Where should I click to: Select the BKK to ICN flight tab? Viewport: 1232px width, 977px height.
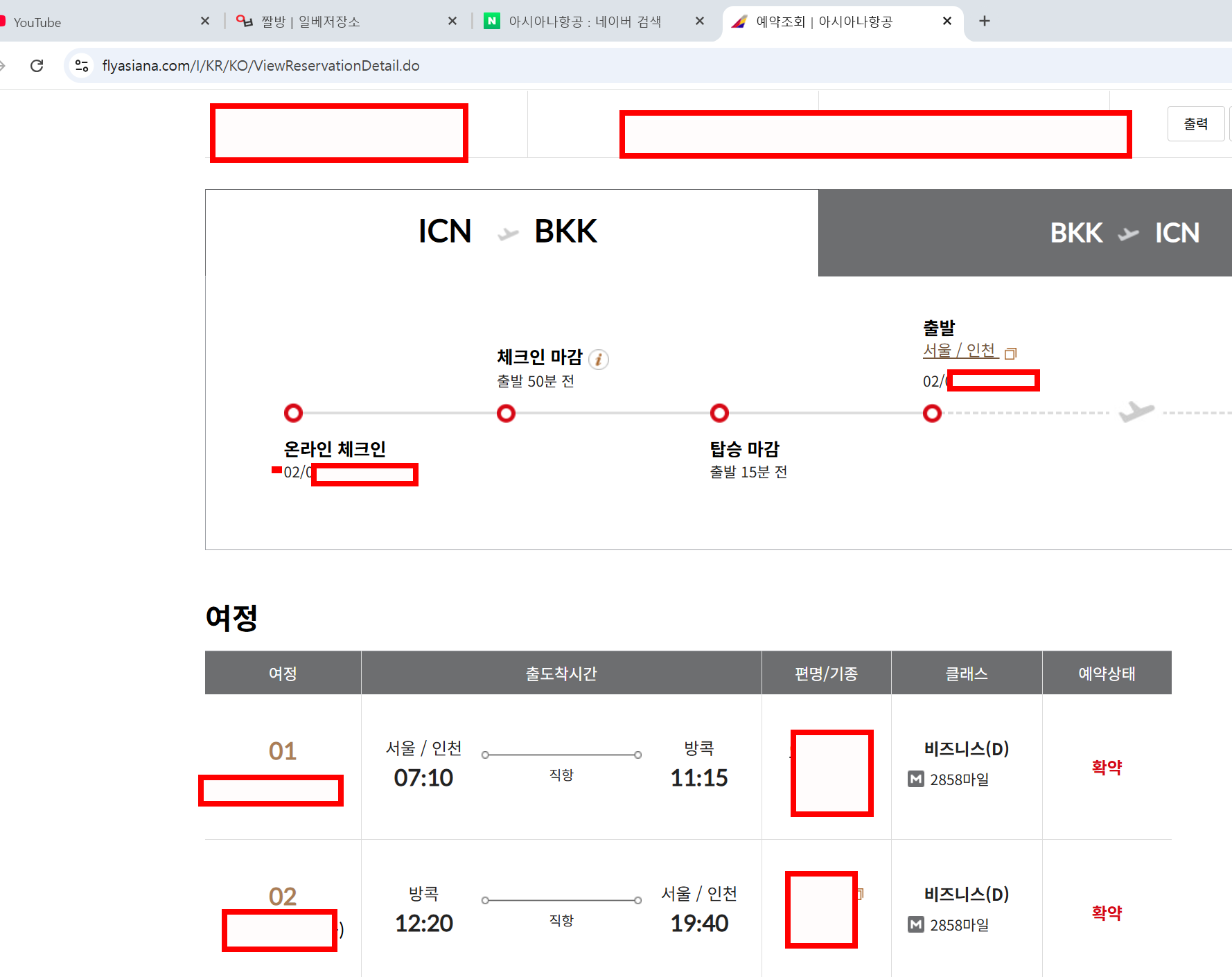1123,233
